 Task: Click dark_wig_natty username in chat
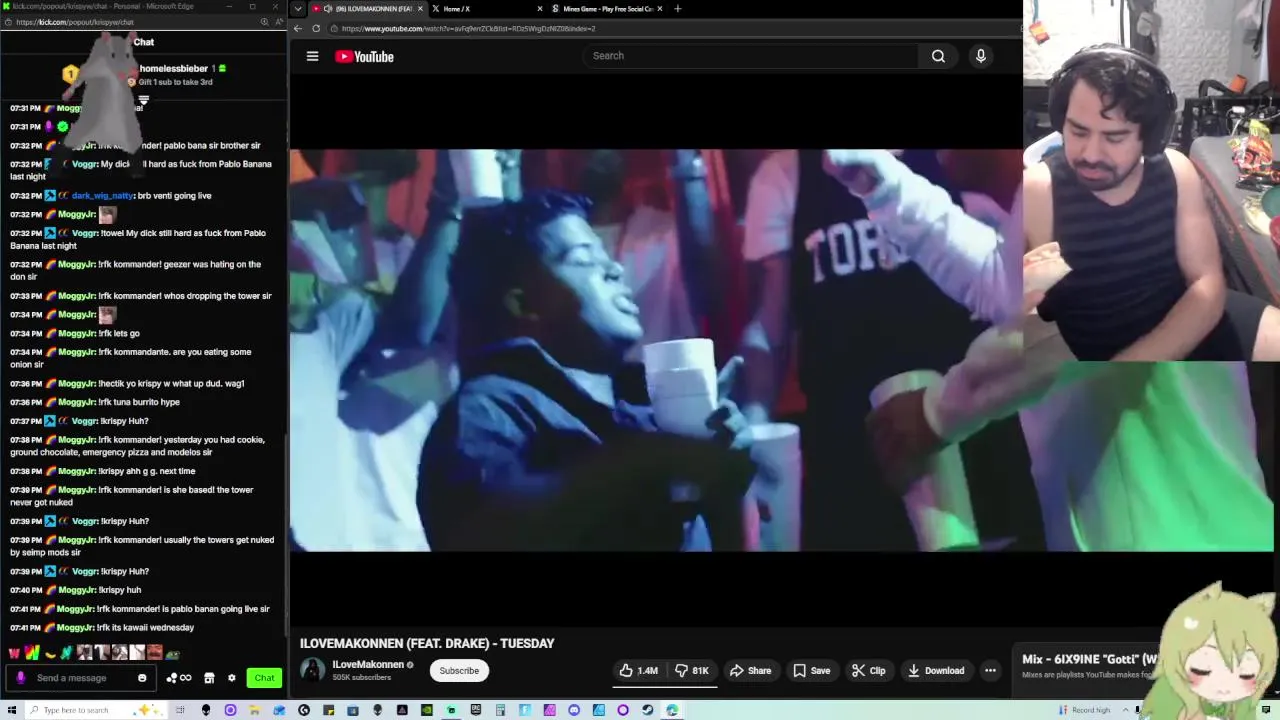point(102,196)
